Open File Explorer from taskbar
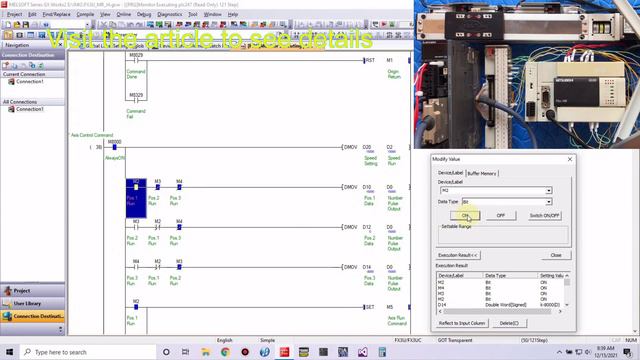Screen dimensions: 640x360 [x=205, y=352]
